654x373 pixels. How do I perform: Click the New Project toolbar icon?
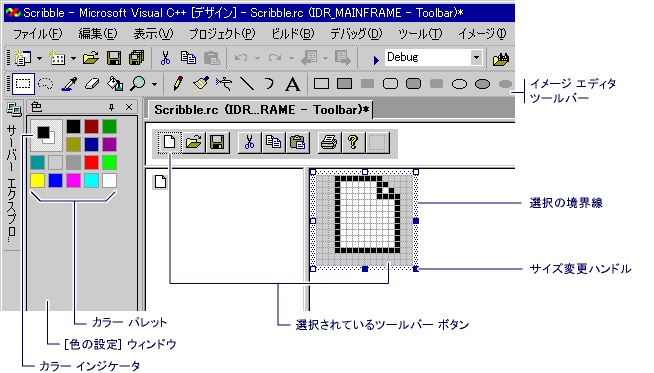[x=23, y=58]
